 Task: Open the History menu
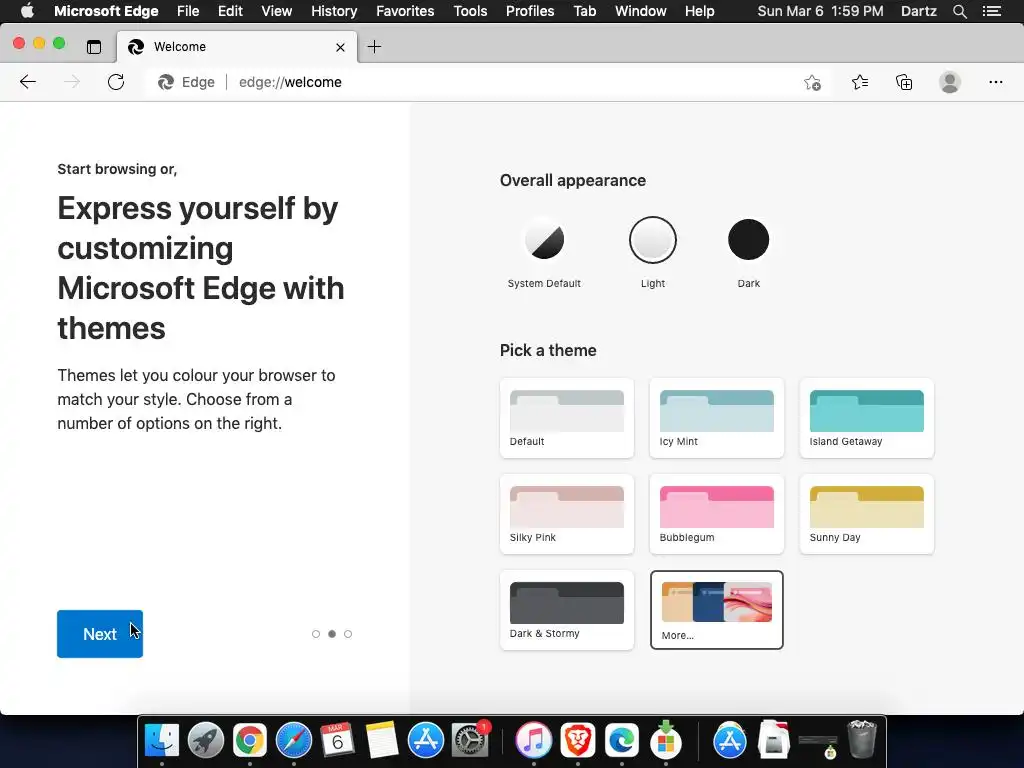[x=334, y=11]
